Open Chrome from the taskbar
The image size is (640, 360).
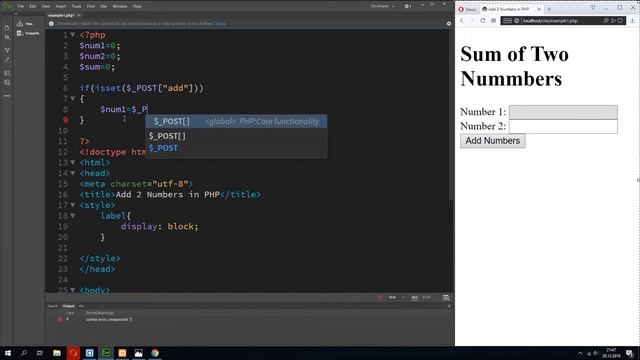tap(155, 353)
